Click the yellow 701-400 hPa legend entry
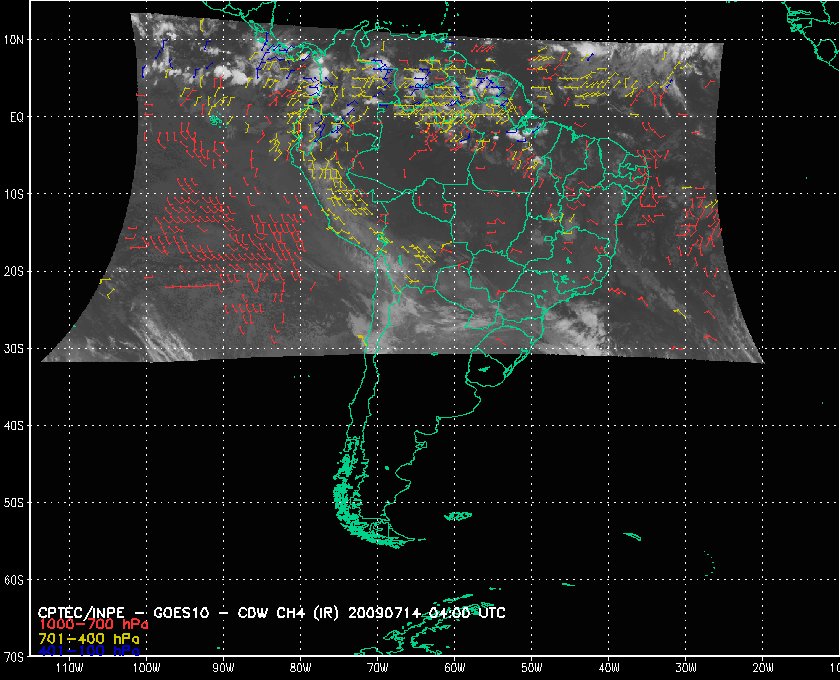Image resolution: width=840 pixels, height=680 pixels. click(84, 637)
